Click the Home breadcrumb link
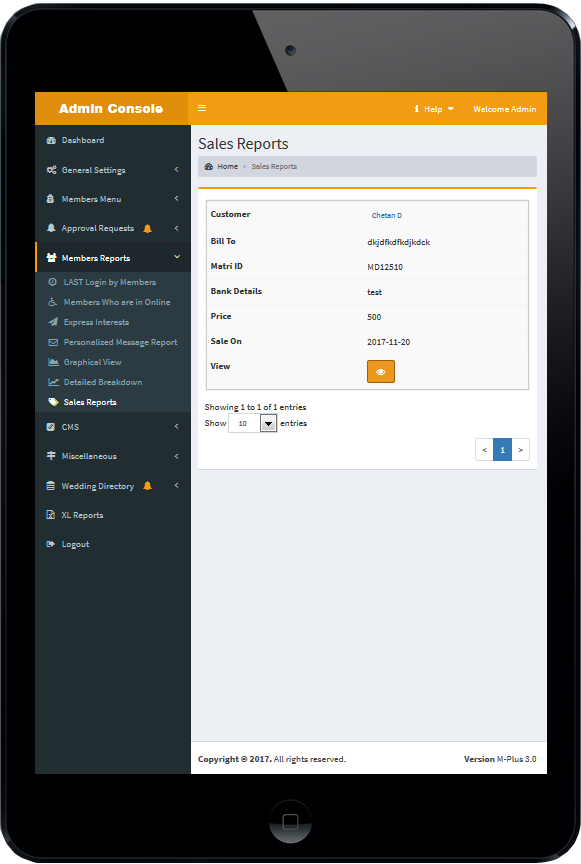Screen dimensions: 581x864 point(227,166)
